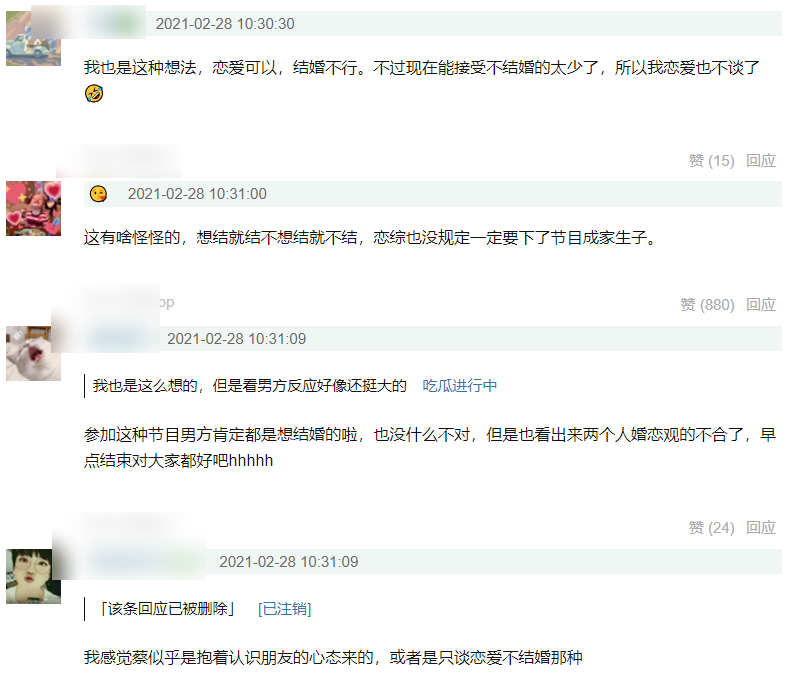Viewport: 786px width, 675px height.
Task: Open the 吃瓜进行中 user link
Action: [x=460, y=385]
